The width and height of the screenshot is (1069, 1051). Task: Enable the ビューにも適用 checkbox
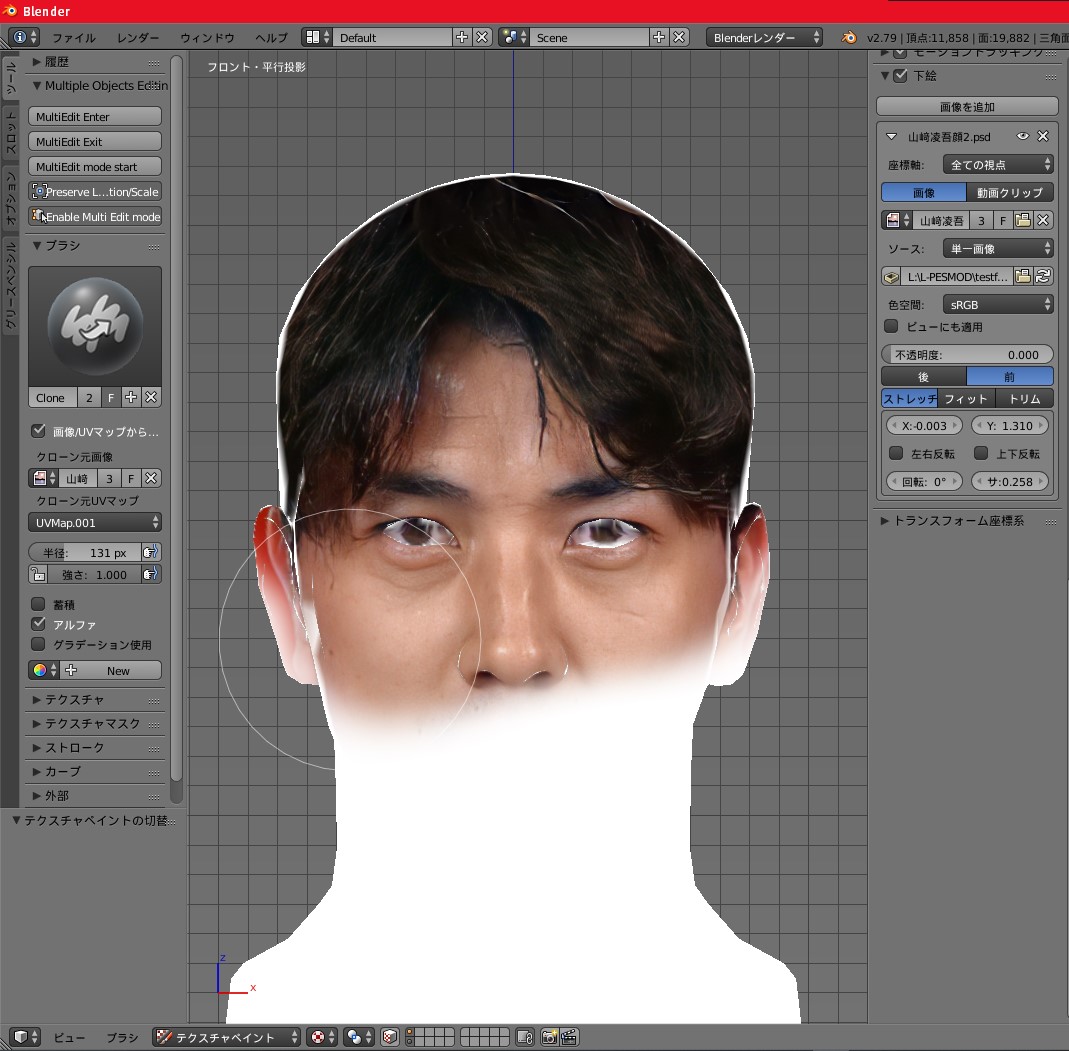[x=891, y=326]
